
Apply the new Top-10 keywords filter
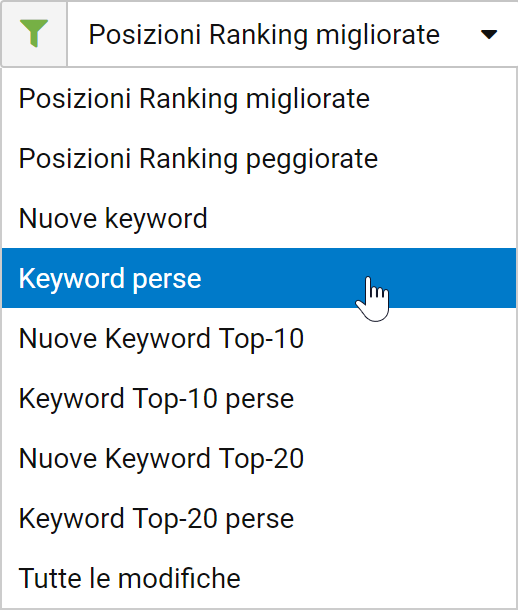coord(259,338)
